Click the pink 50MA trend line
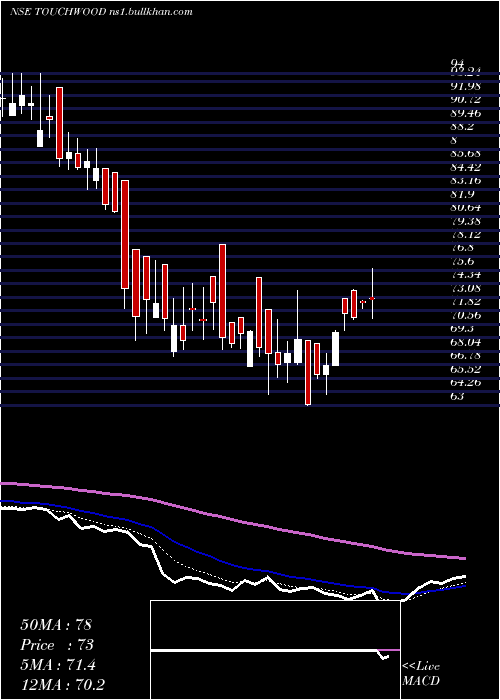This screenshot has height=700, width=500. 232,519
